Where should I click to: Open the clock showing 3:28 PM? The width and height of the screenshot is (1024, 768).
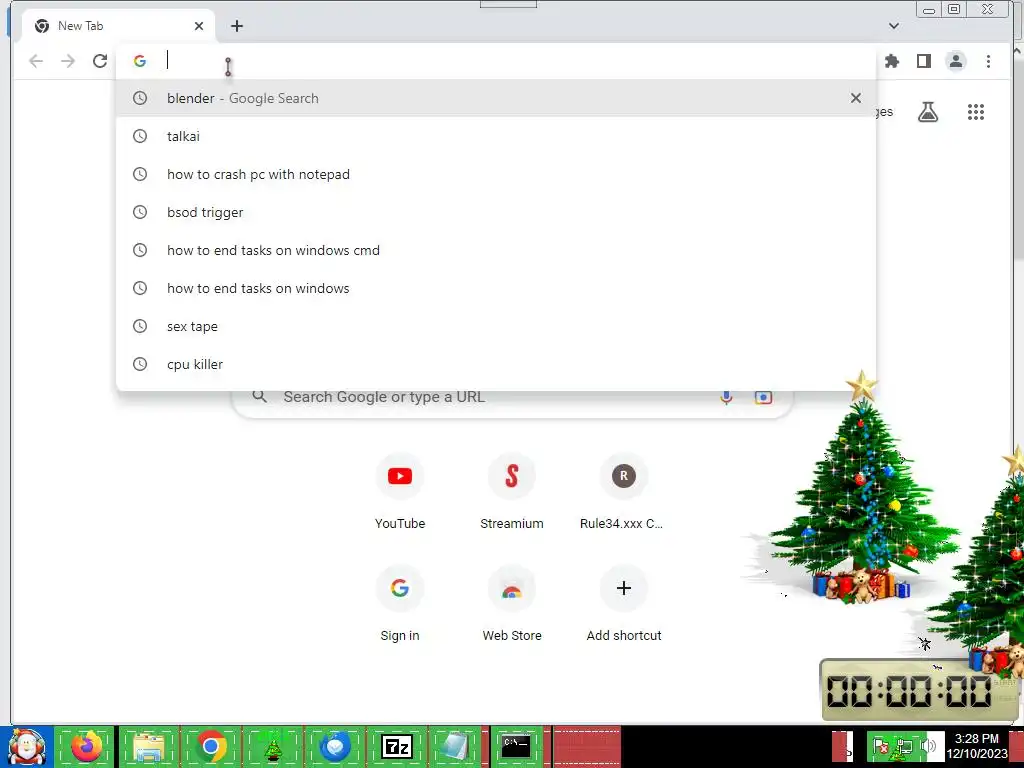pyautogui.click(x=976, y=746)
